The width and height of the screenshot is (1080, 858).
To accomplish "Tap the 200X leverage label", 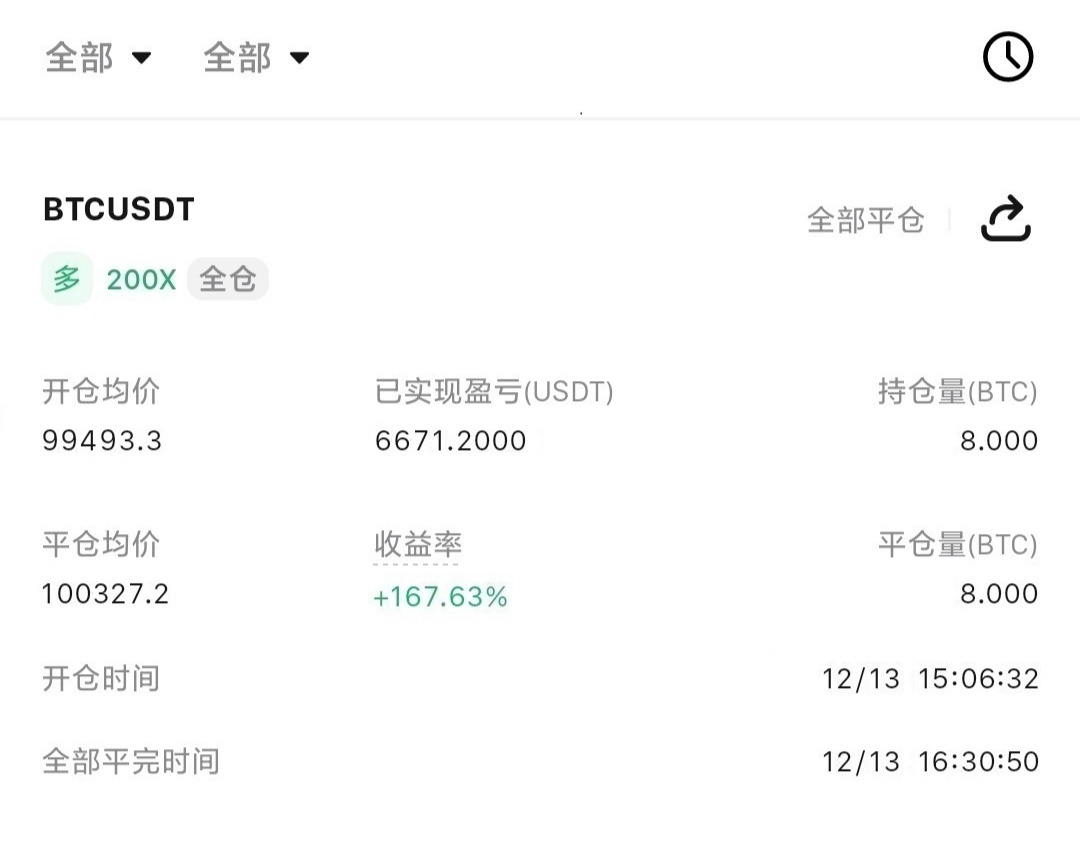I will click(x=141, y=280).
